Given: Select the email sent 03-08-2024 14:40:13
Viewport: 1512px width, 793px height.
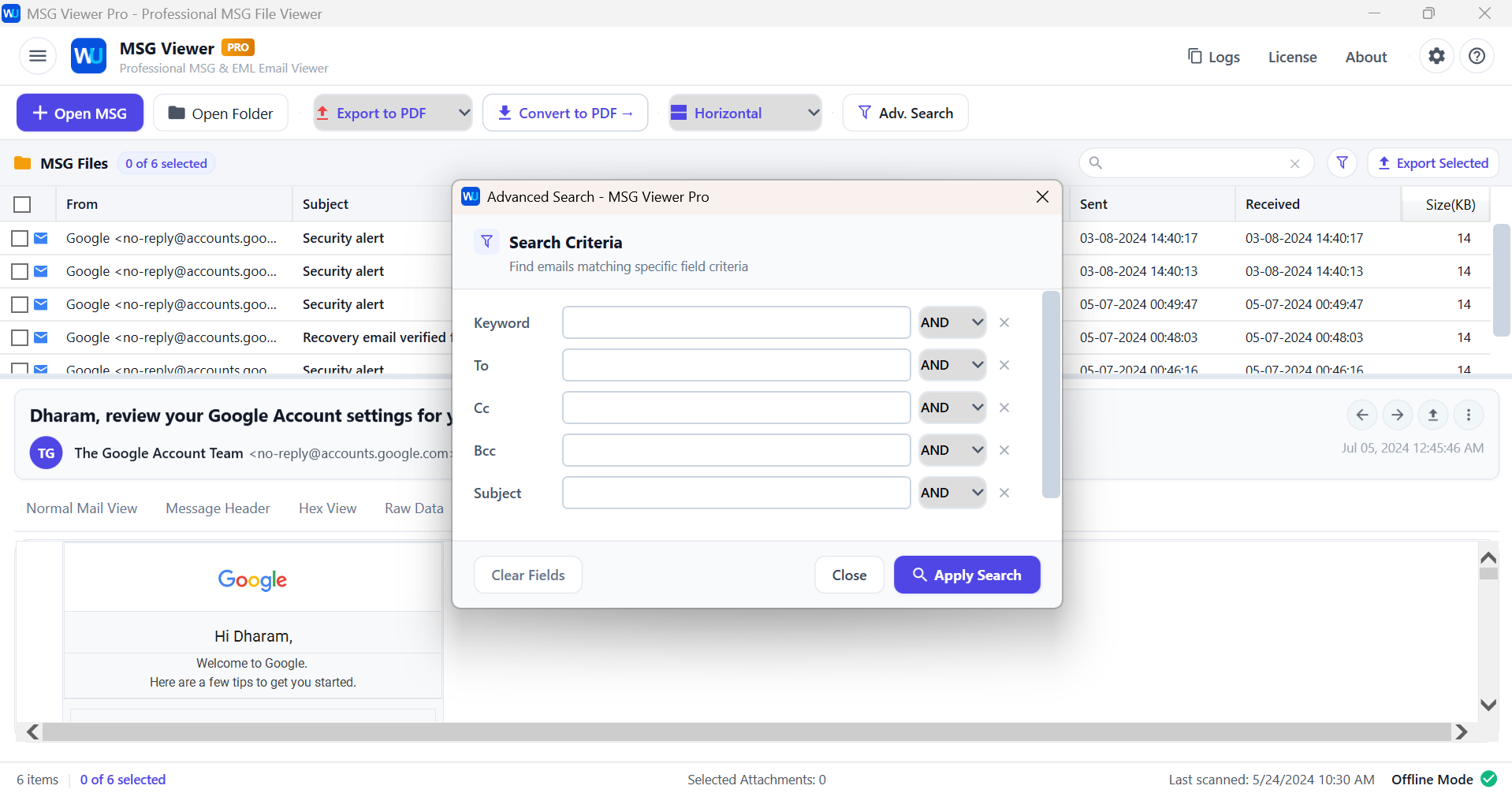Looking at the screenshot, I should point(20,271).
